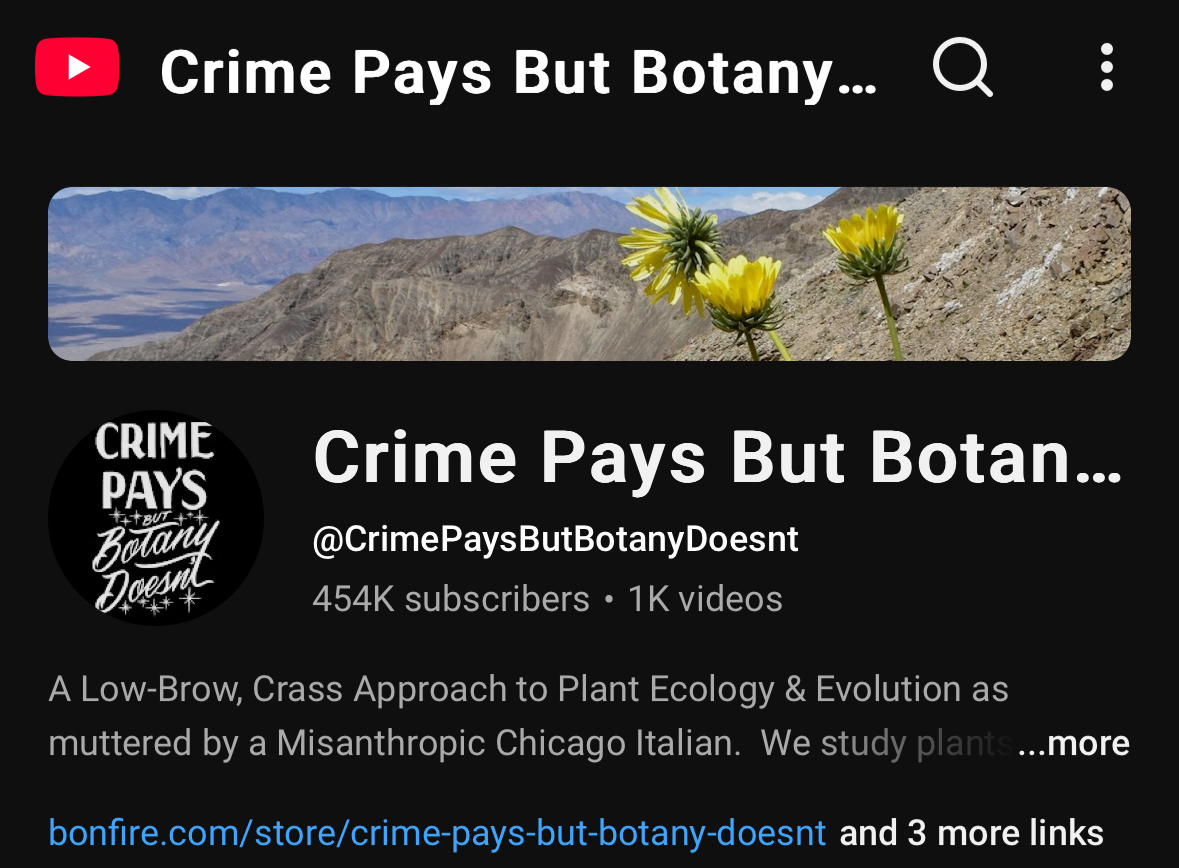
Task: Show the "and 3 more links" list
Action: [x=971, y=833]
